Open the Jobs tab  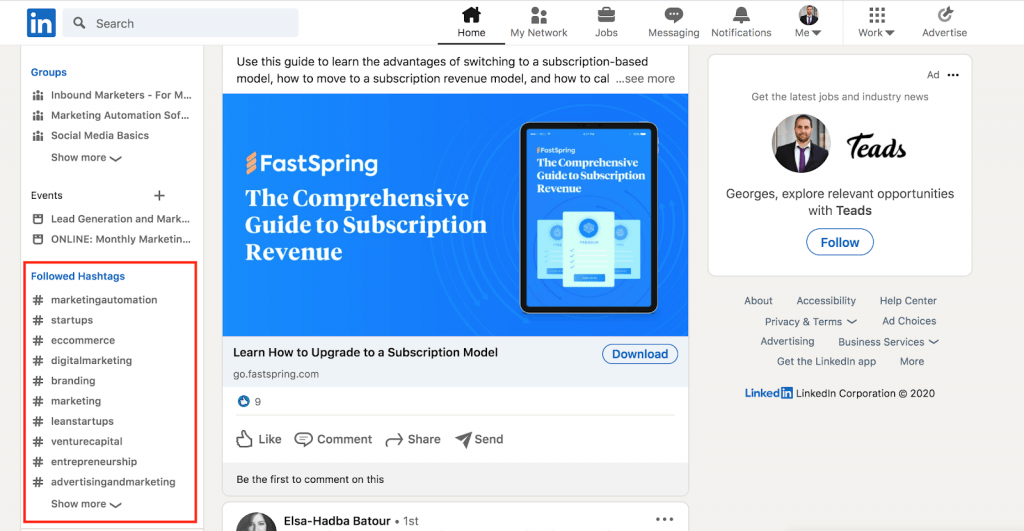pos(606,23)
